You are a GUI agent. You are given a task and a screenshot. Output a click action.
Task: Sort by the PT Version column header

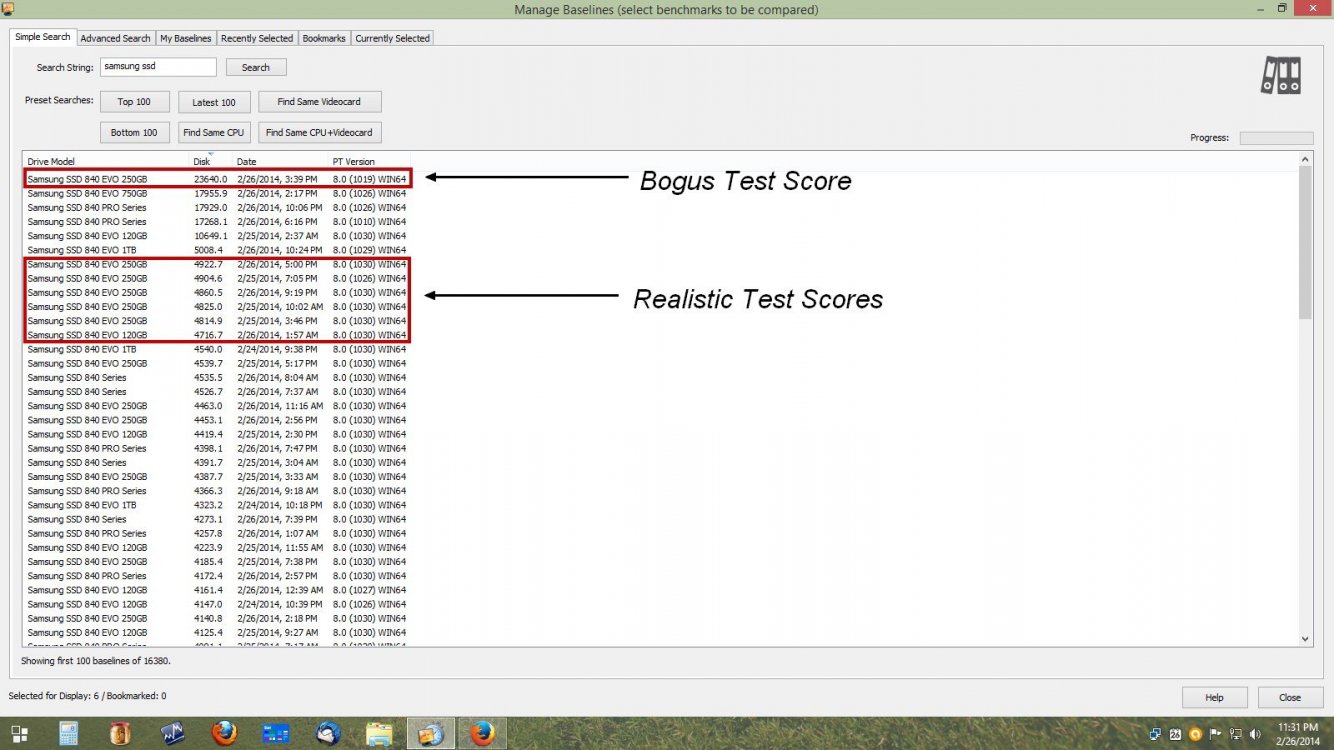(369, 161)
